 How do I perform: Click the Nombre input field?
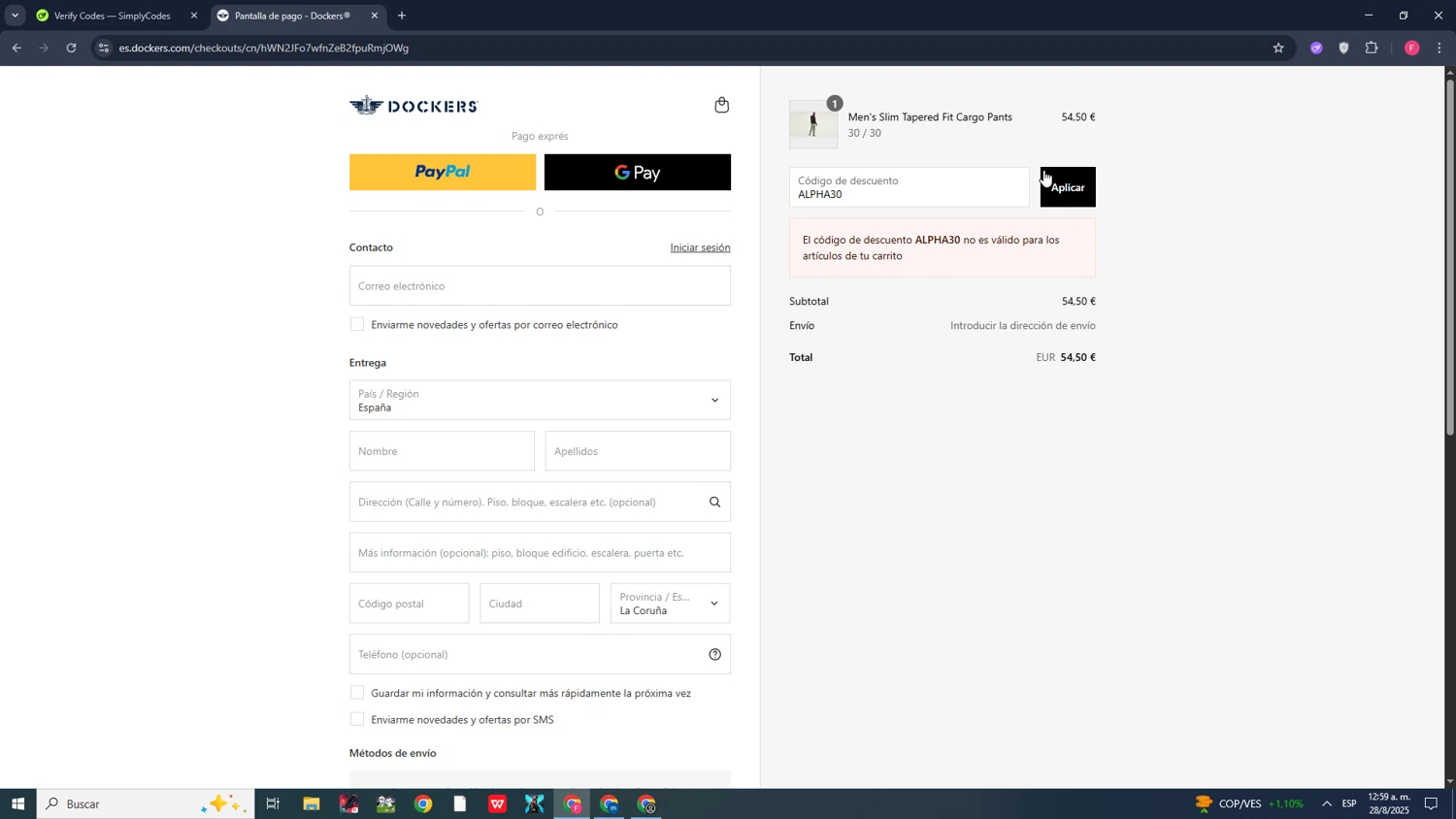click(x=442, y=451)
